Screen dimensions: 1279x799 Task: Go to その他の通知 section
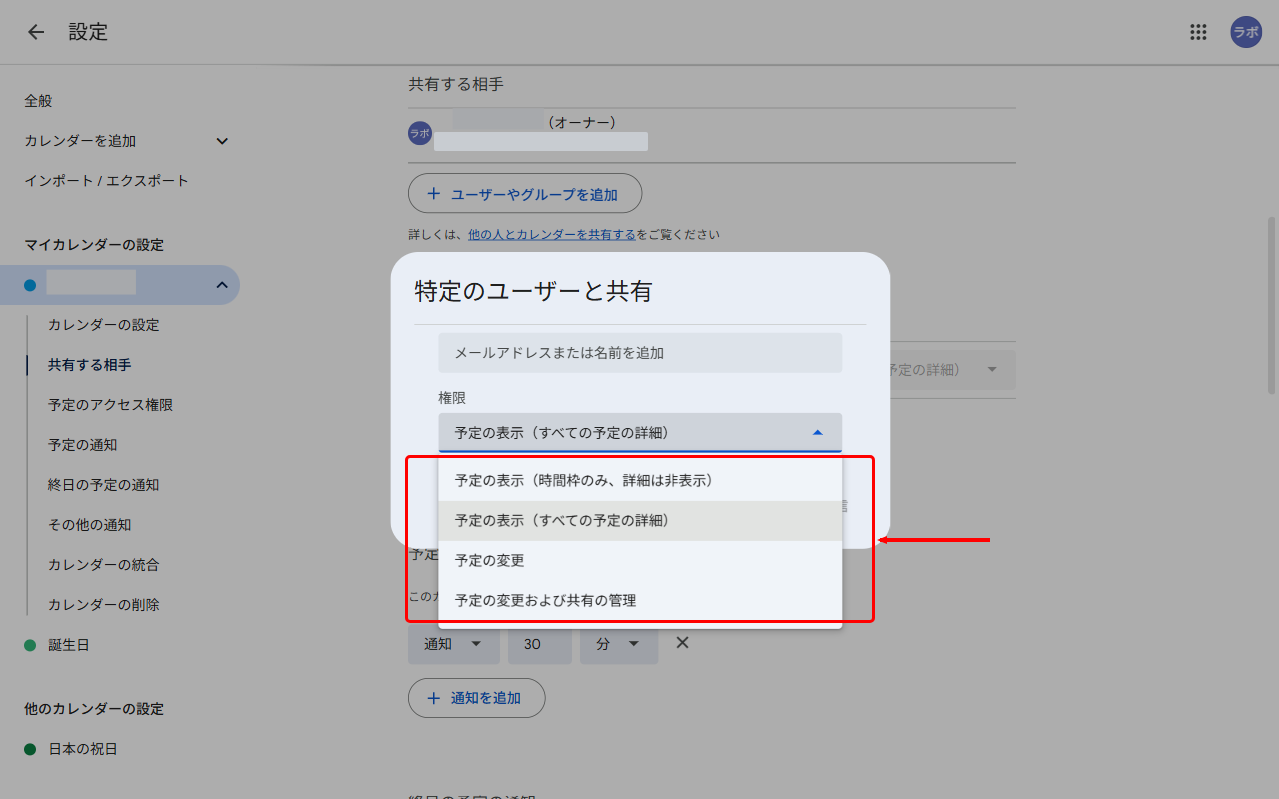[x=89, y=525]
